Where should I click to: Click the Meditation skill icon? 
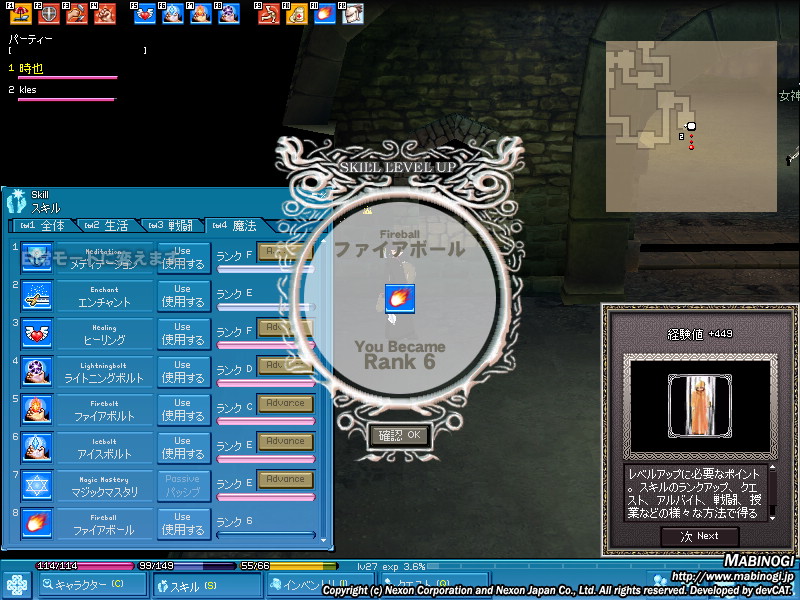(x=37, y=258)
